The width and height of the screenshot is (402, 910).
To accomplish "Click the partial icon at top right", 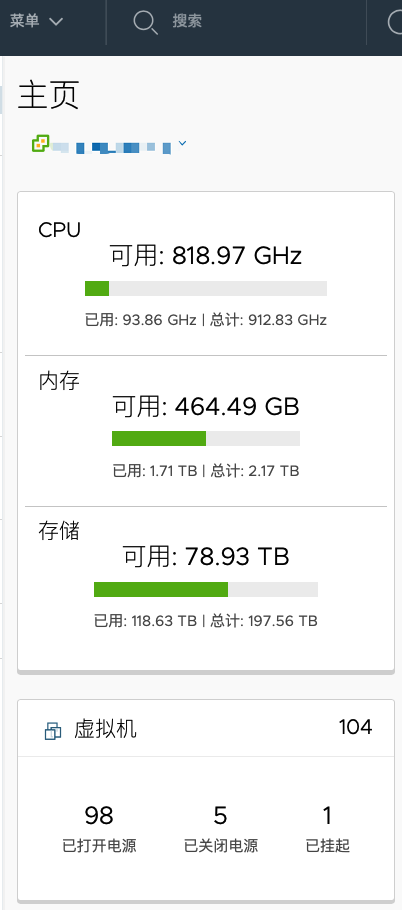I will 395,22.
